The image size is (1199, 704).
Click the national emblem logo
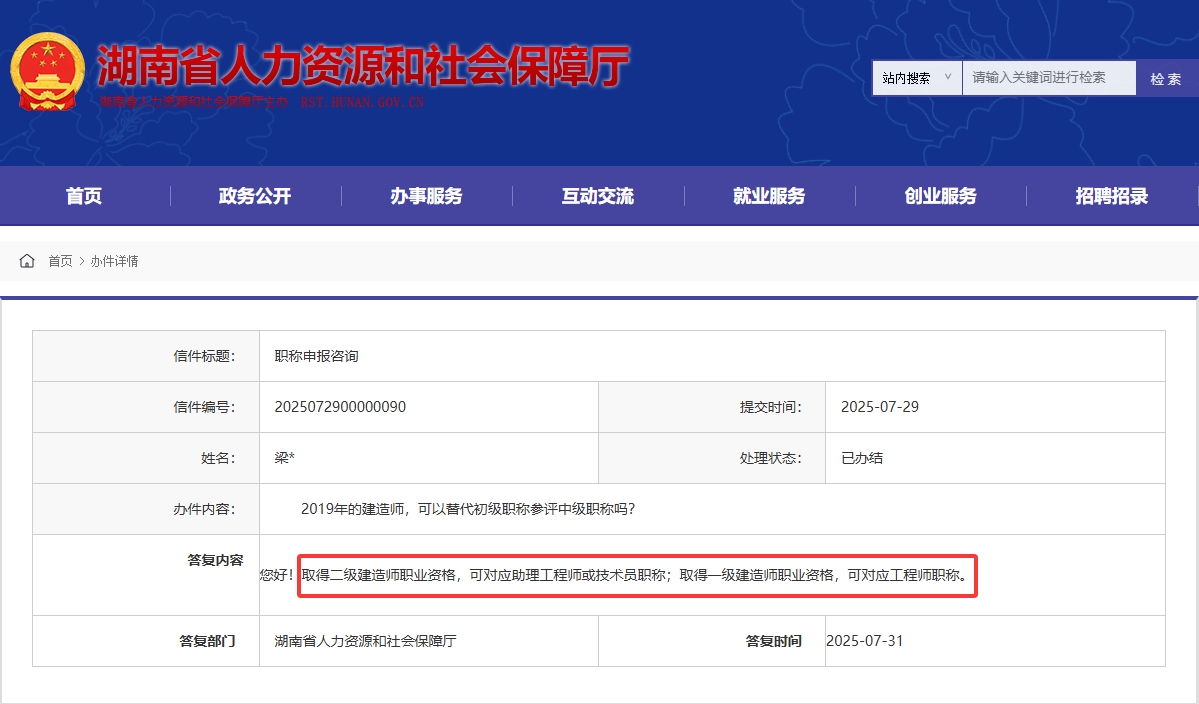[x=48, y=71]
